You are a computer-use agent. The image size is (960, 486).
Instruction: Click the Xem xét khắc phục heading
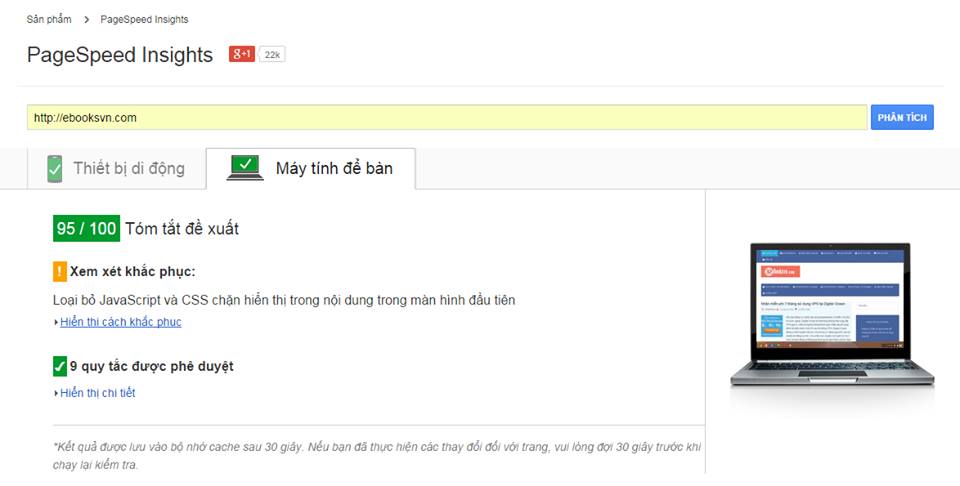point(132,271)
